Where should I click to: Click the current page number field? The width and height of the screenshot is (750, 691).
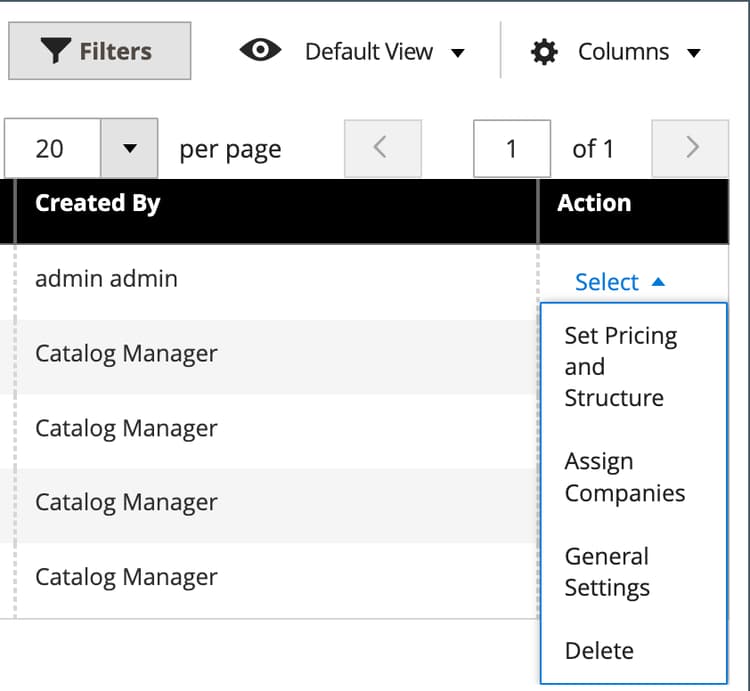[x=511, y=149]
